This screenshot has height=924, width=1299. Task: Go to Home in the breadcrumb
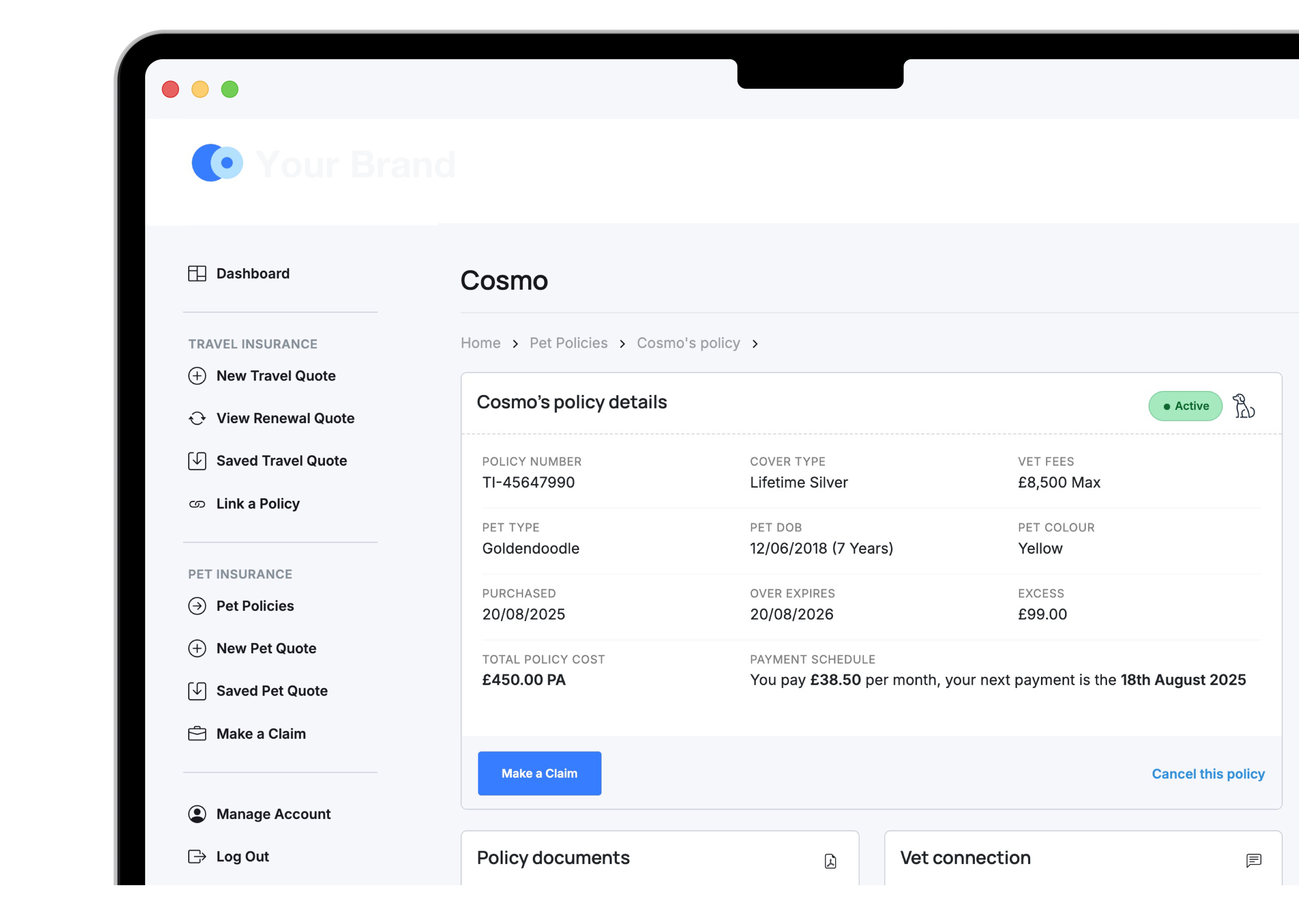pyautogui.click(x=480, y=343)
